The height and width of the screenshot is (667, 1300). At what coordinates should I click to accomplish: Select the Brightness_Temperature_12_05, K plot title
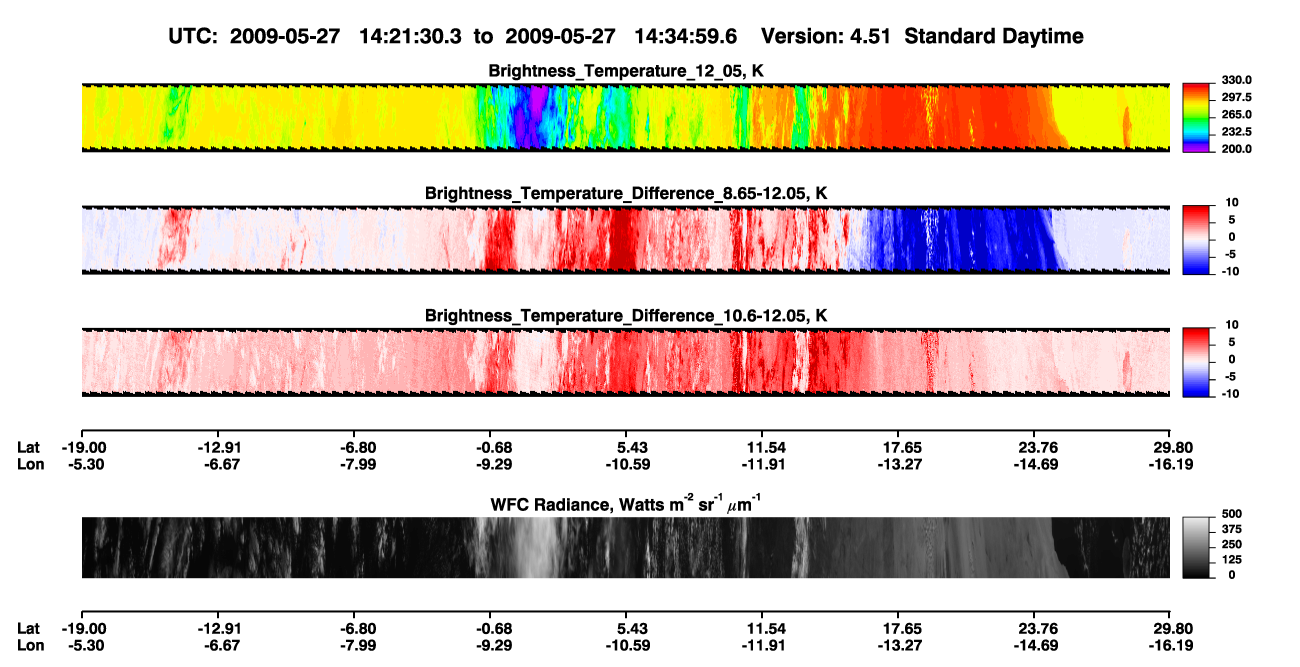626,71
